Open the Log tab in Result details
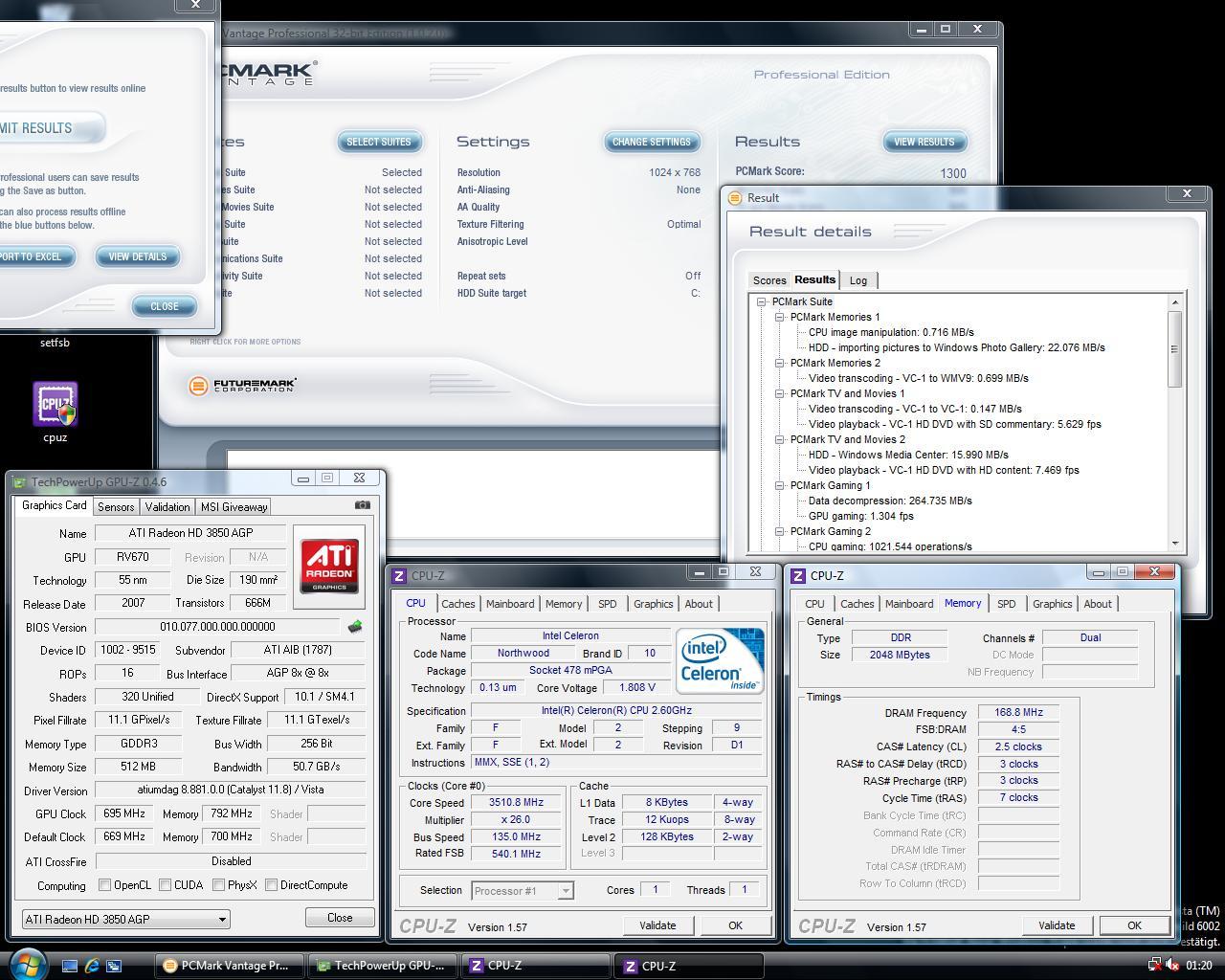 tap(858, 280)
